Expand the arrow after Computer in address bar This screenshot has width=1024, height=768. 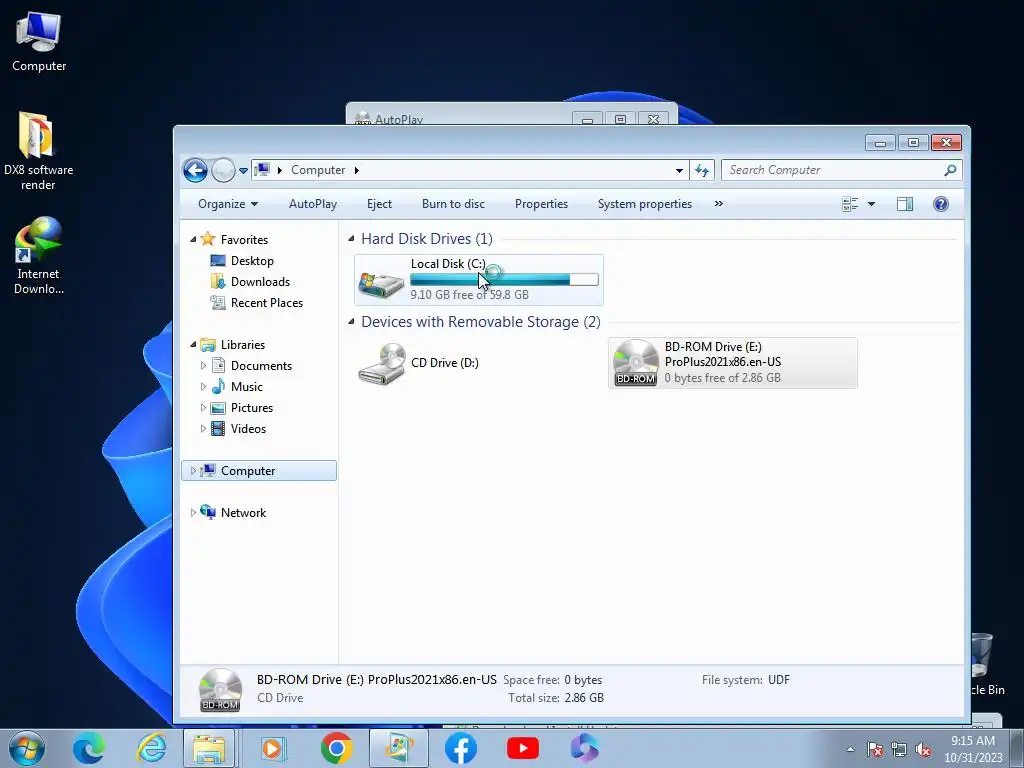[x=357, y=170]
